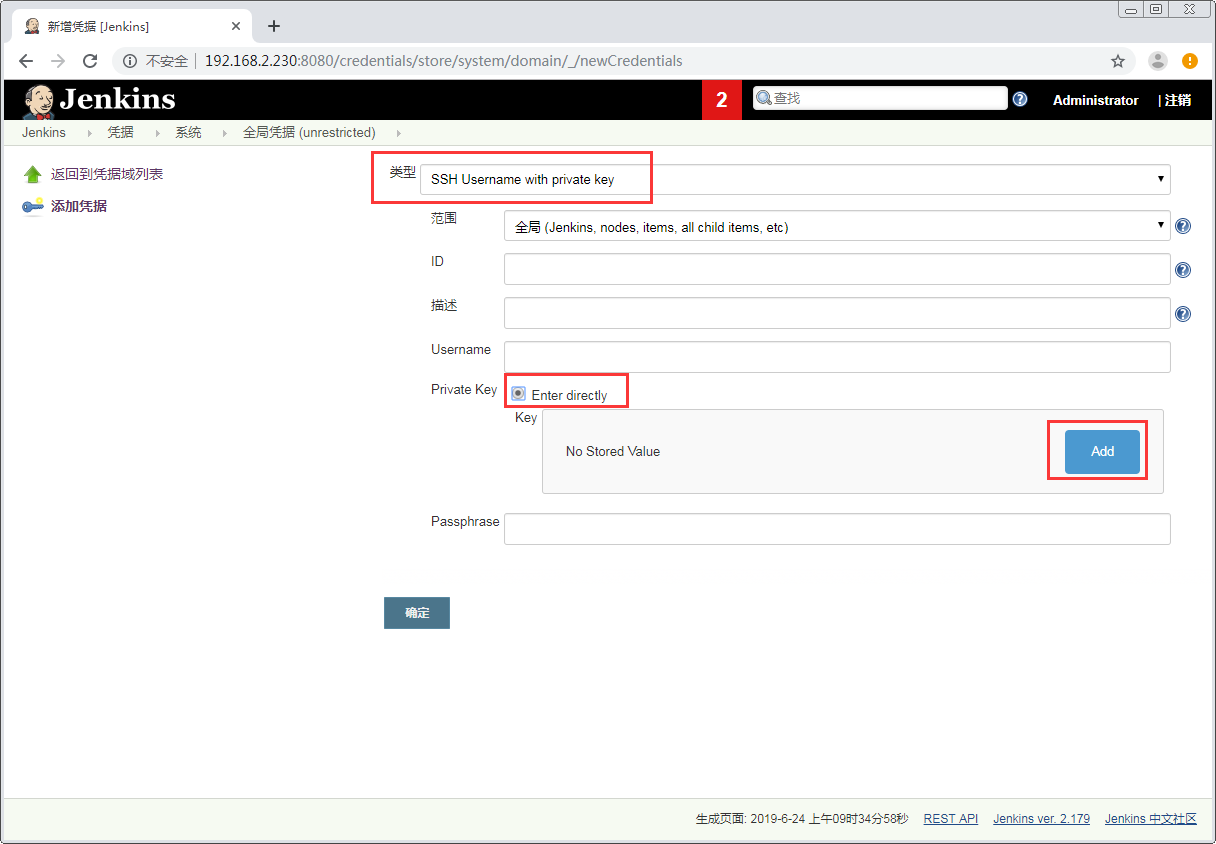
Task: Open 返回到凭据域列表 link
Action: click(x=107, y=174)
